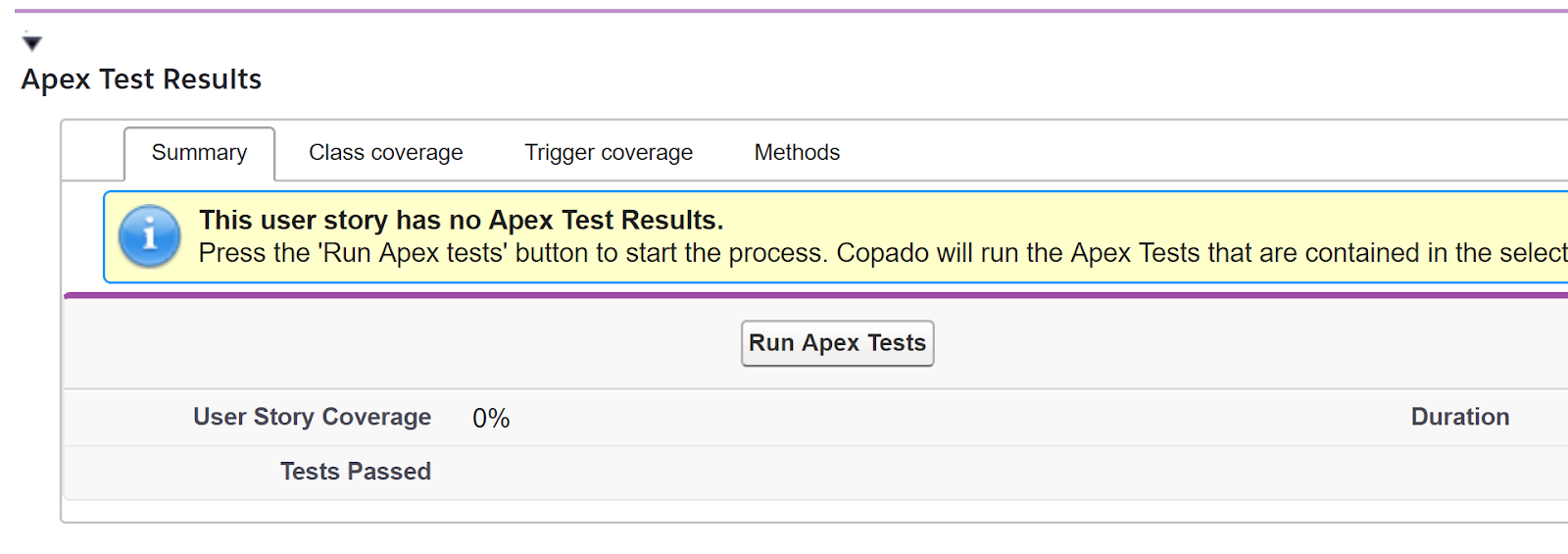Click the blank space below Tests Passed row
This screenshot has width=1568, height=554.
click(784, 511)
